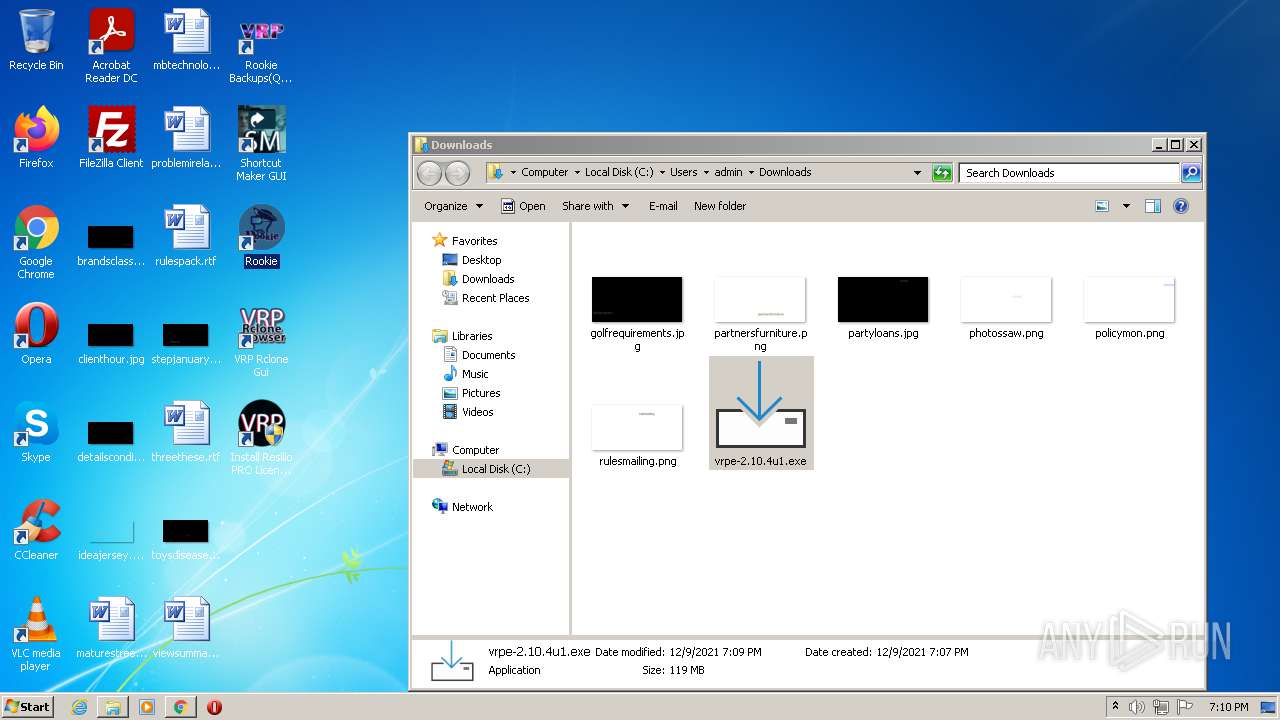Open Internet Explorer from the taskbar
Image resolution: width=1280 pixels, height=720 pixels.
(x=79, y=707)
